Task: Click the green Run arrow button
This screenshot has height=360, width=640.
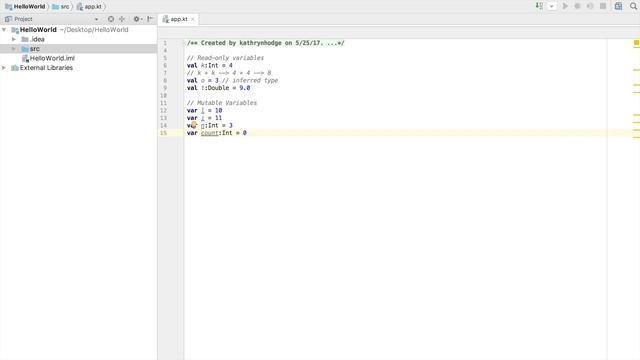Action: pos(565,6)
